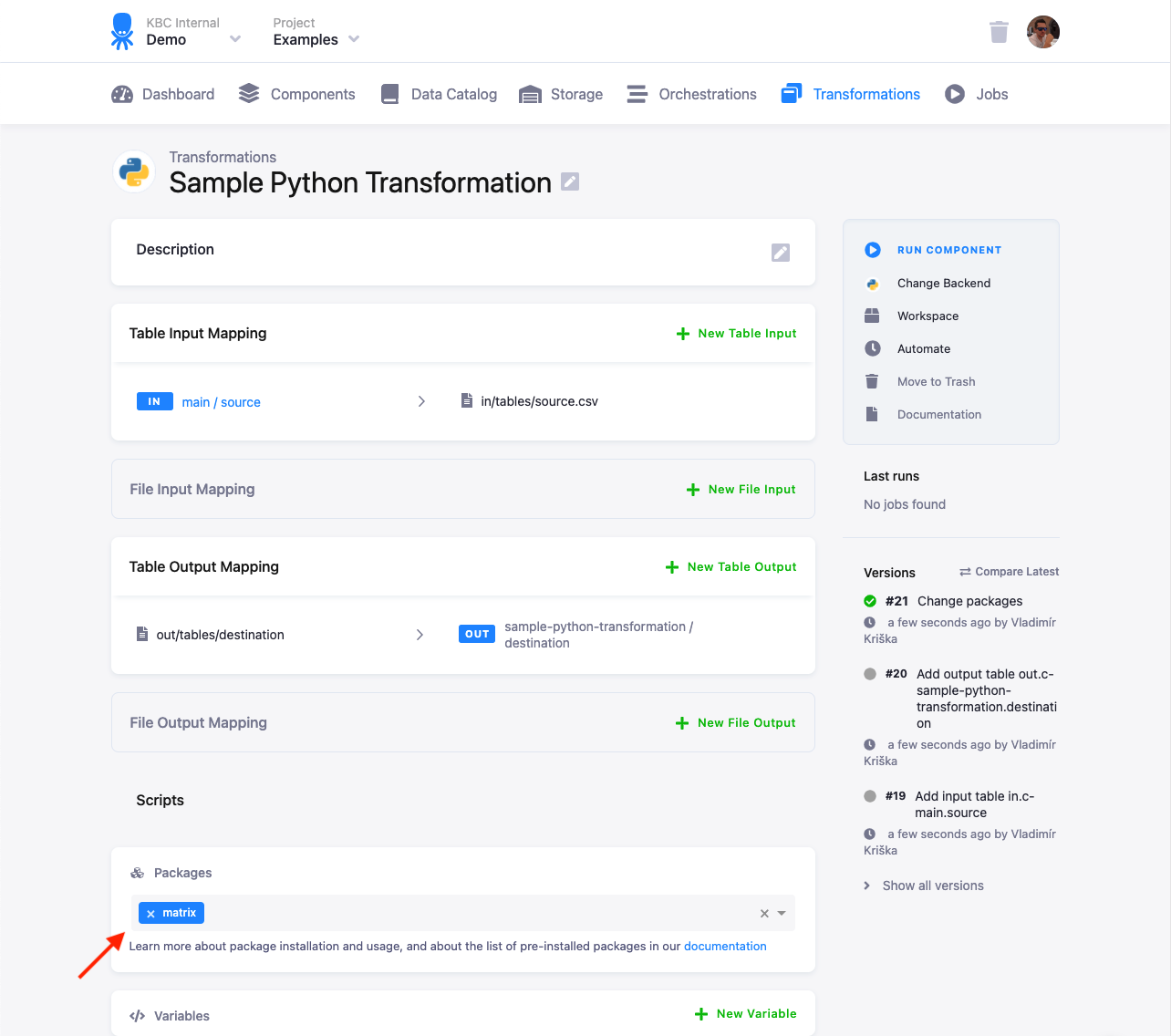Open the Components section
Image resolution: width=1171 pixels, height=1036 pixels.
pyautogui.click(x=296, y=93)
